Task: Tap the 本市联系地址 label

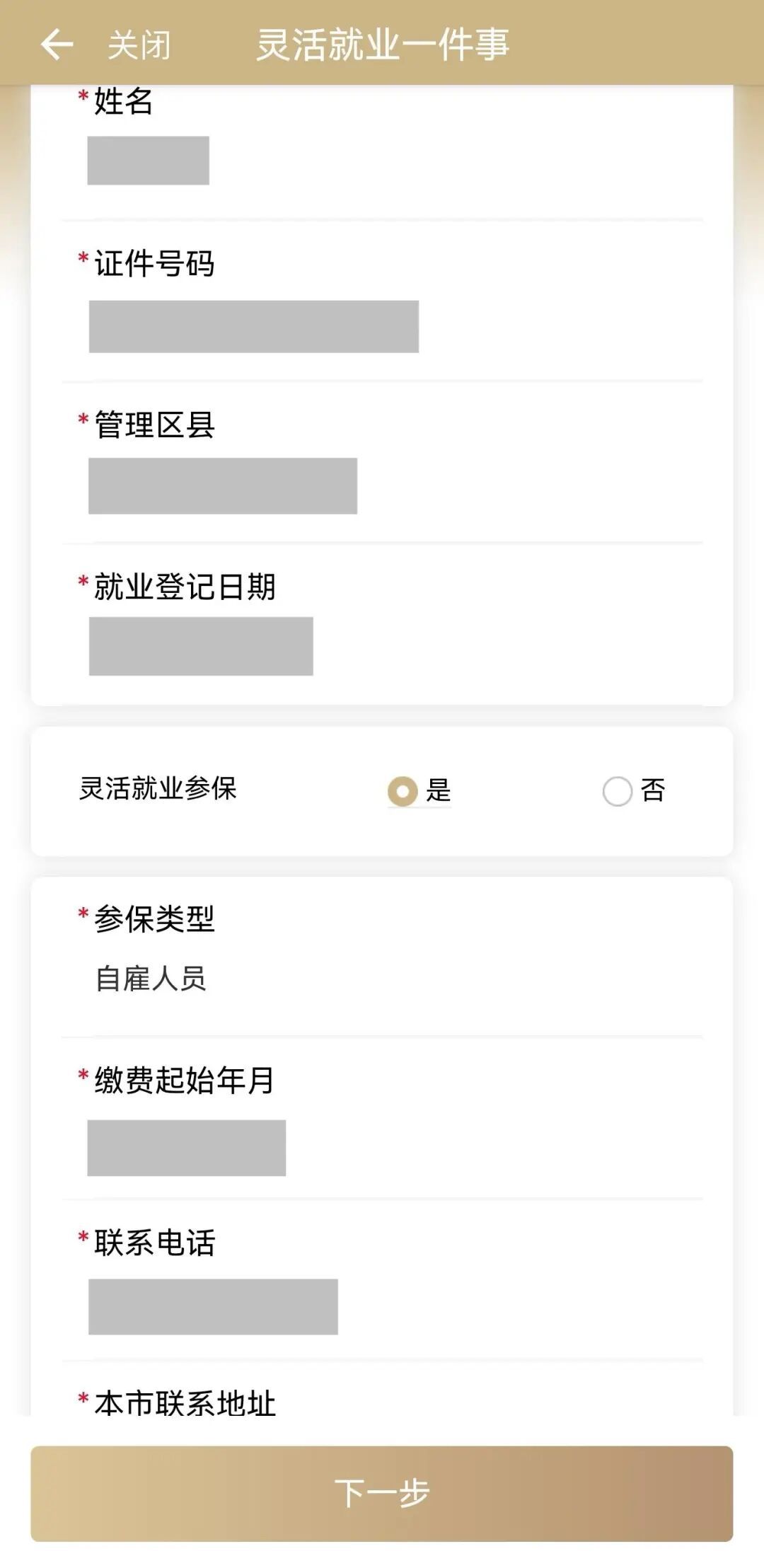Action: (184, 1402)
